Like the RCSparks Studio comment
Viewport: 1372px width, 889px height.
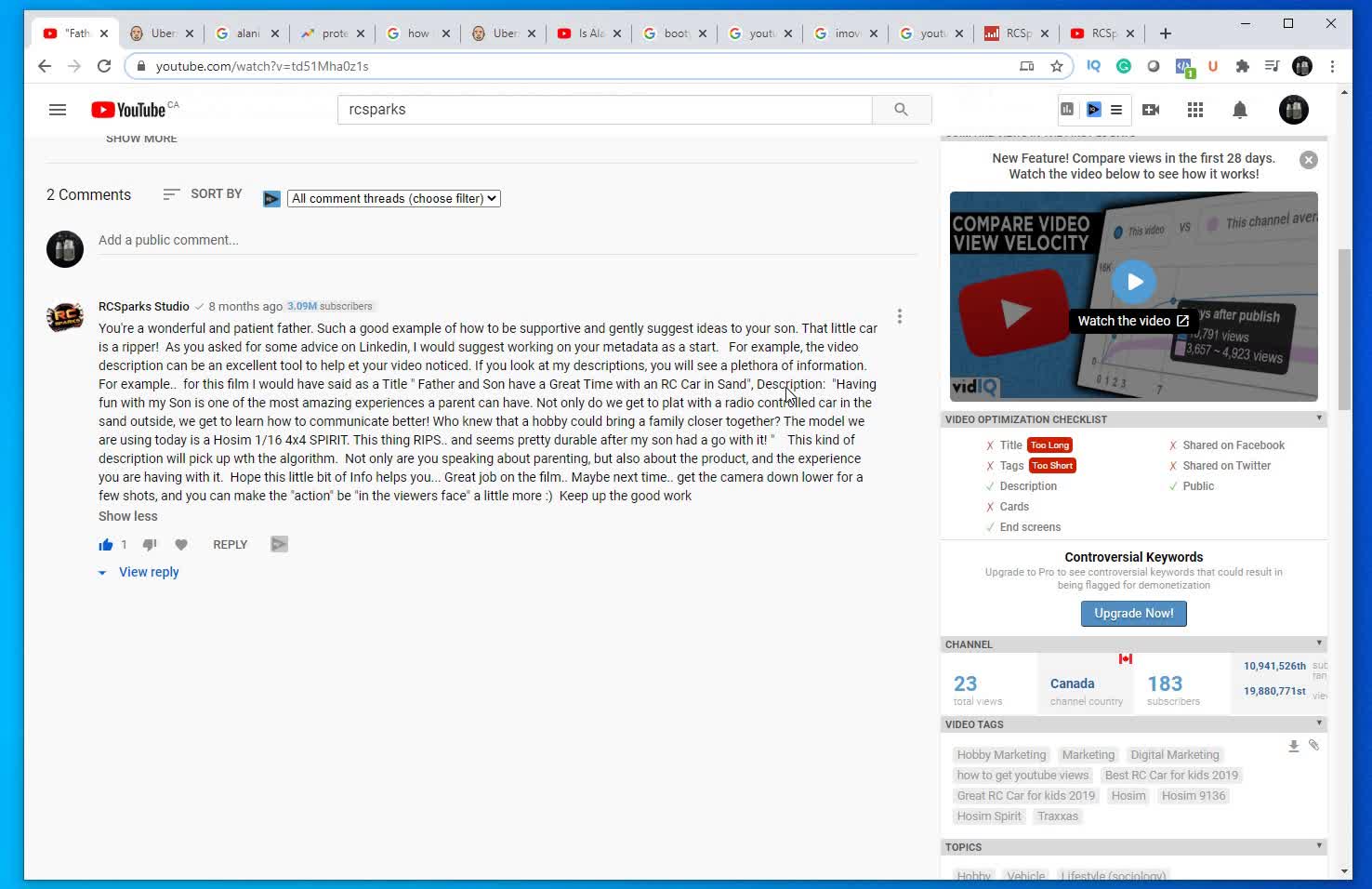106,545
